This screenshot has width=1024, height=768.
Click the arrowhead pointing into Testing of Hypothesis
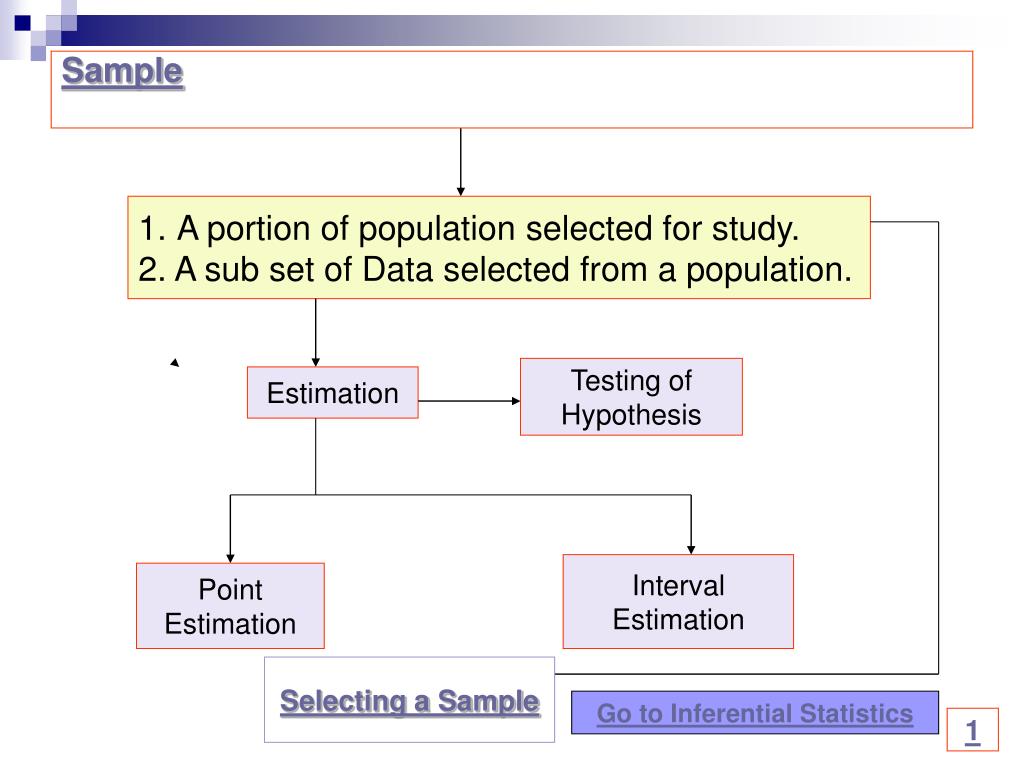click(x=515, y=401)
